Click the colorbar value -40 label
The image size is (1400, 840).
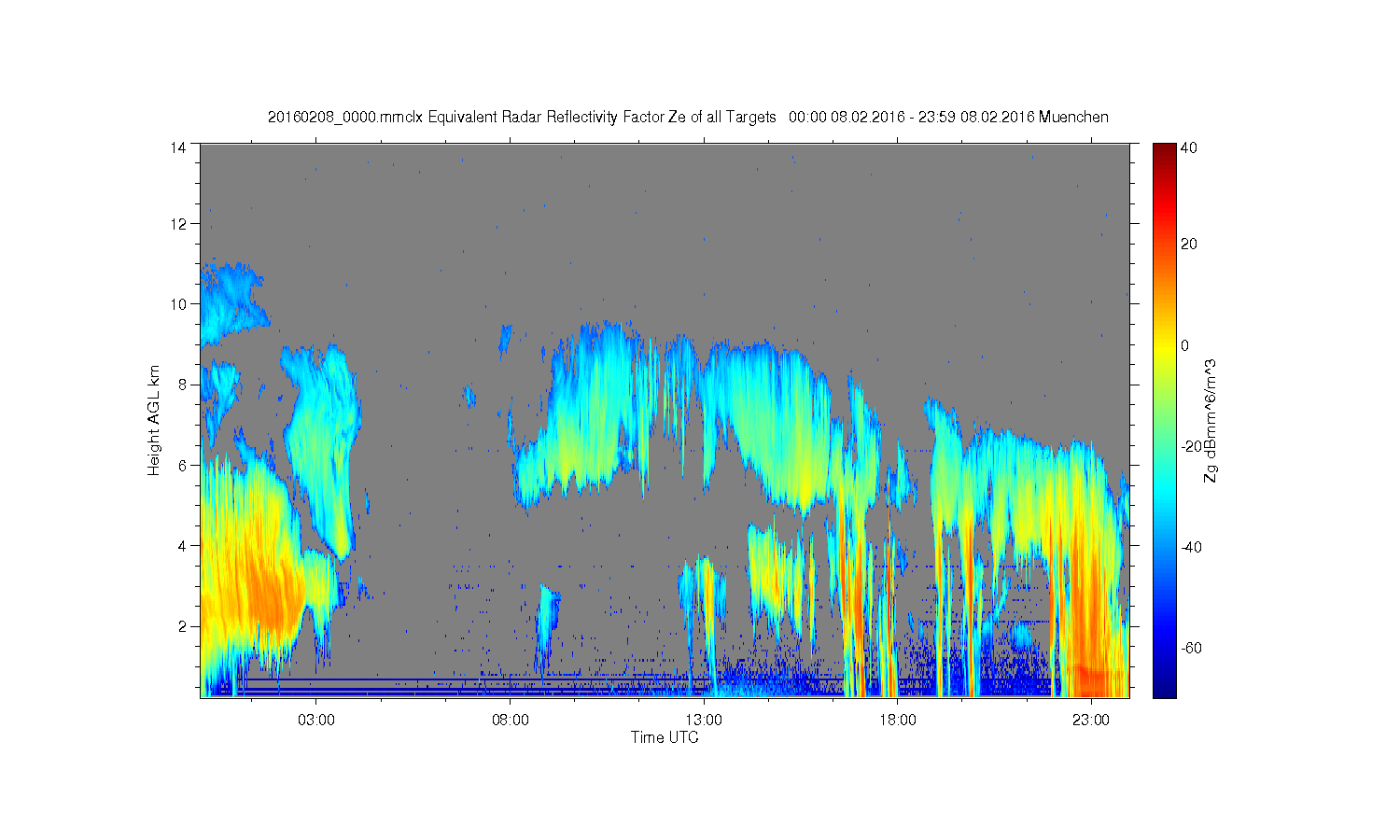(x=1191, y=547)
